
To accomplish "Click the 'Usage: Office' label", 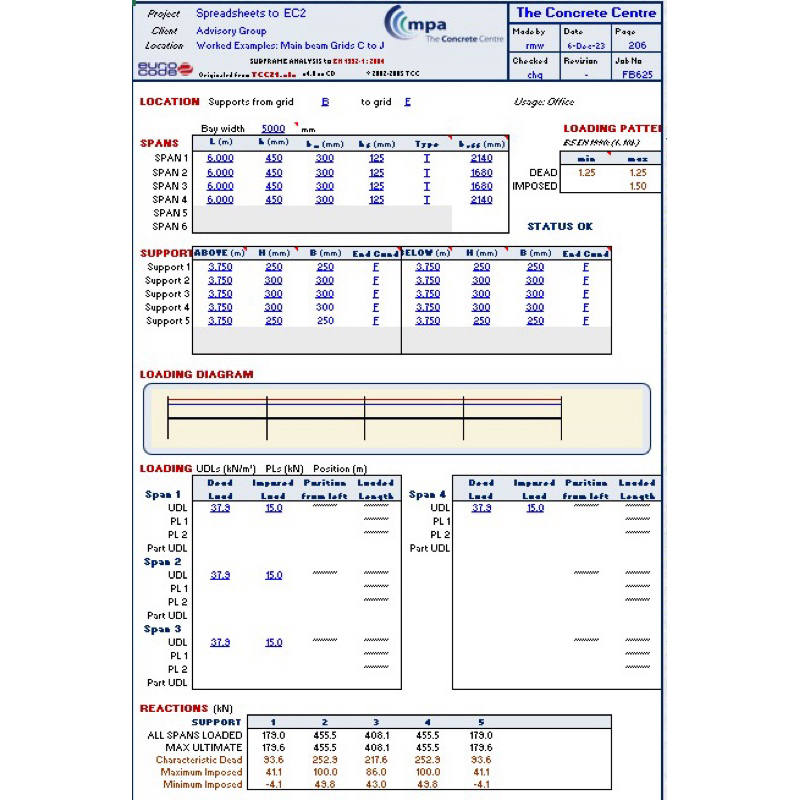I will click(x=543, y=102).
